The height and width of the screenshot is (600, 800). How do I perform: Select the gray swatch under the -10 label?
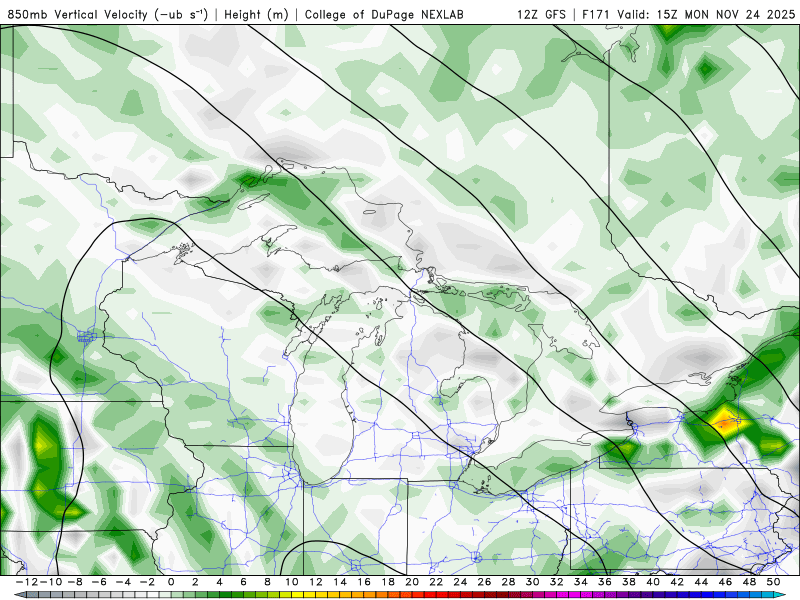pos(57,595)
